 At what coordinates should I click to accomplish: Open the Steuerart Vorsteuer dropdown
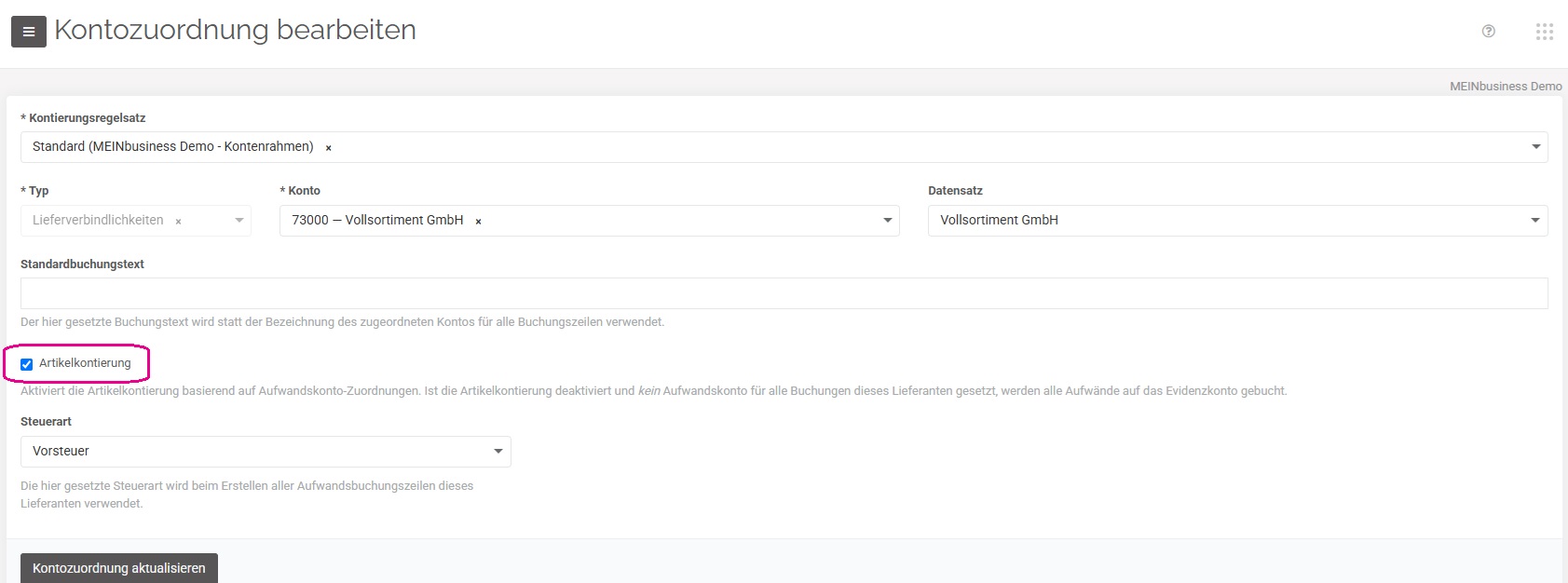266,452
